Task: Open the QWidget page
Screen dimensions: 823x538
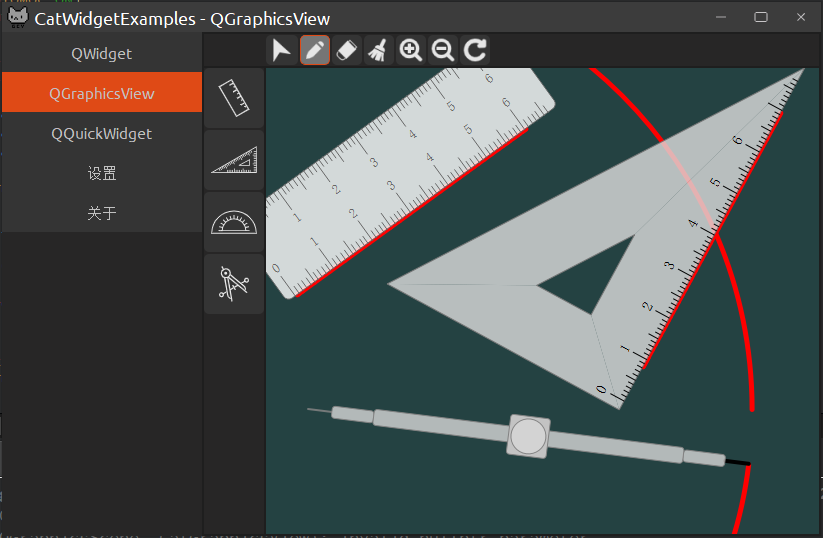Action: 102,54
